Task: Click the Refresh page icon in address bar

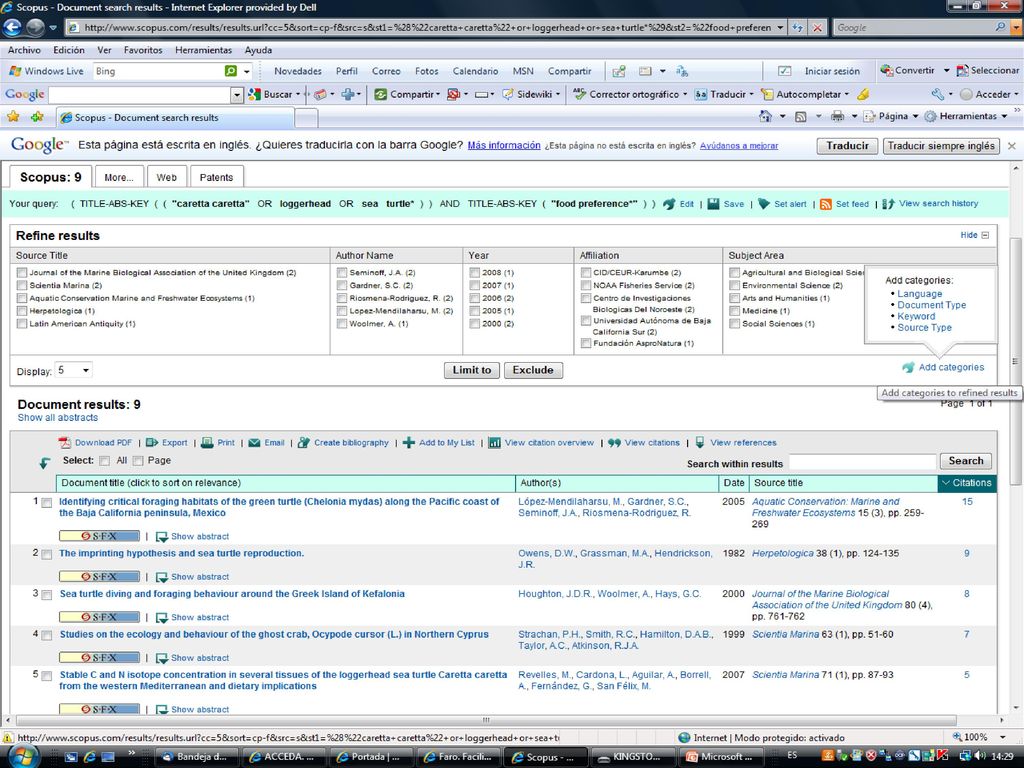Action: click(x=797, y=27)
